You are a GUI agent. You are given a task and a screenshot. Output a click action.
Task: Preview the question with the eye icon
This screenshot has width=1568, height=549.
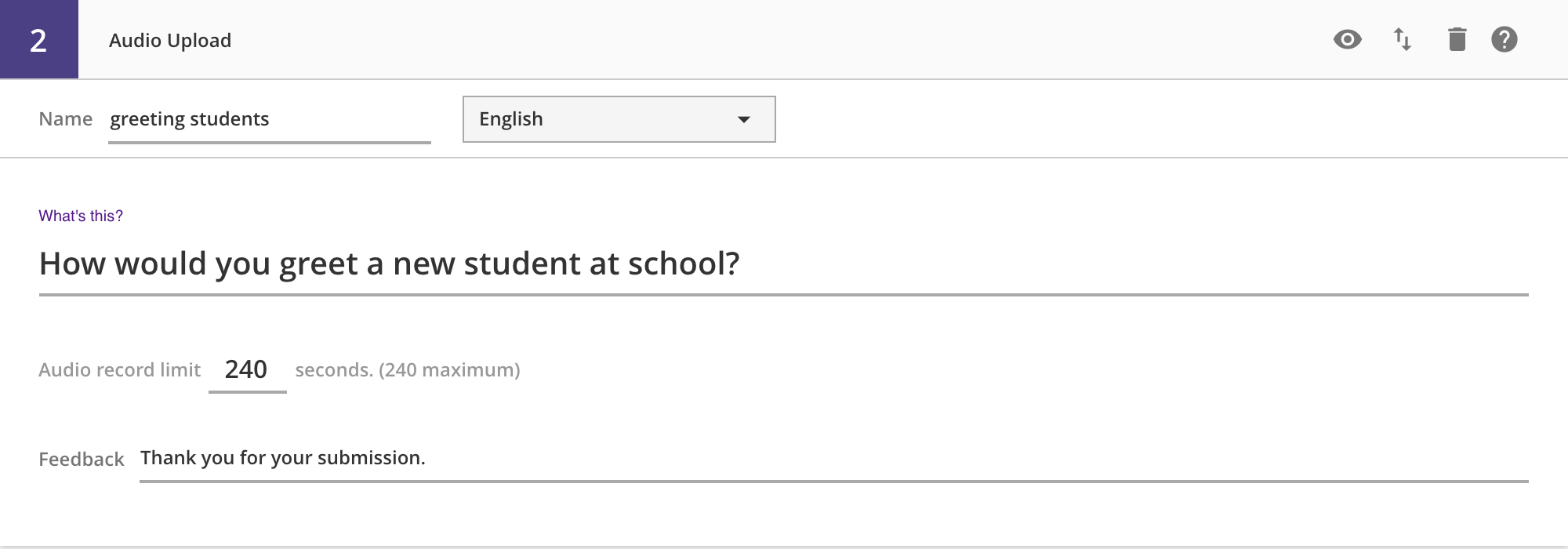tap(1347, 39)
